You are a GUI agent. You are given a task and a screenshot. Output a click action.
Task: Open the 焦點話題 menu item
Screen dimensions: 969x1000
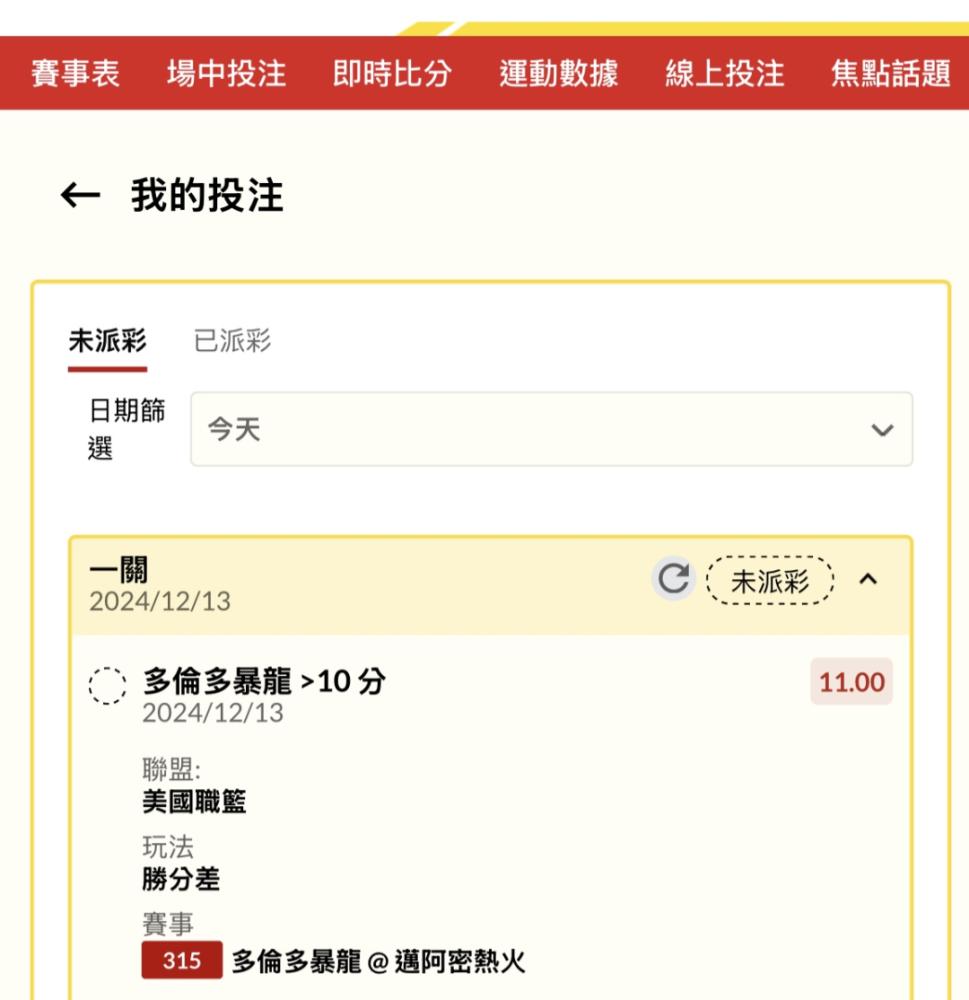891,73
